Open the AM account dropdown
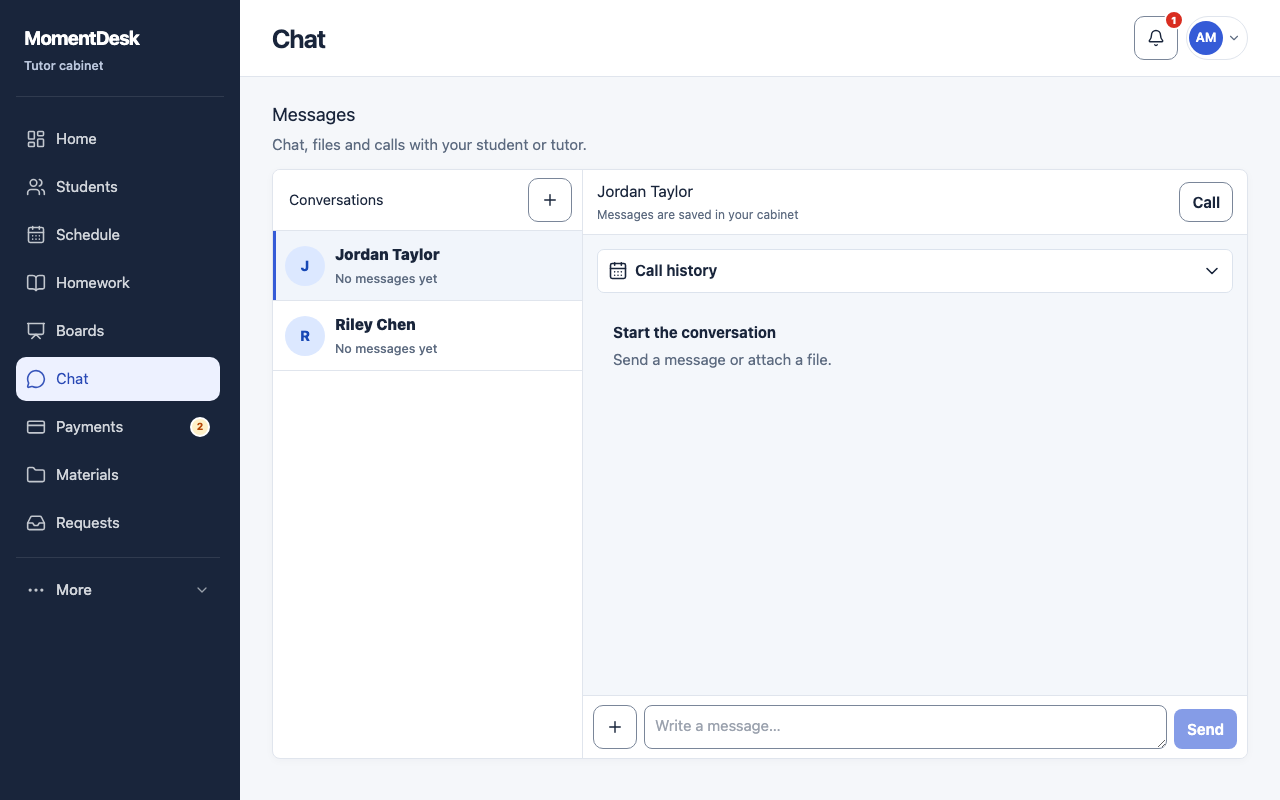 (x=1216, y=38)
